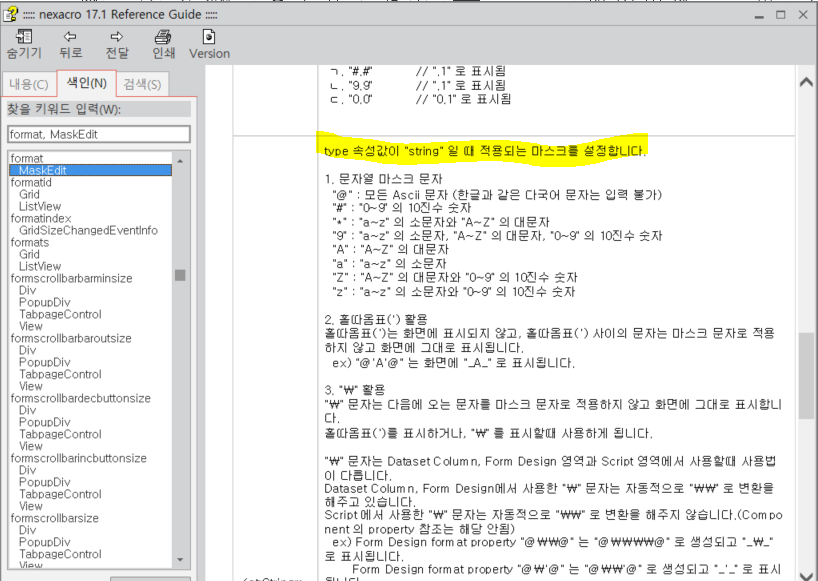The width and height of the screenshot is (818, 581).
Task: Select 'formscrollbarincbuttonsize' index entry
Action: (79, 458)
